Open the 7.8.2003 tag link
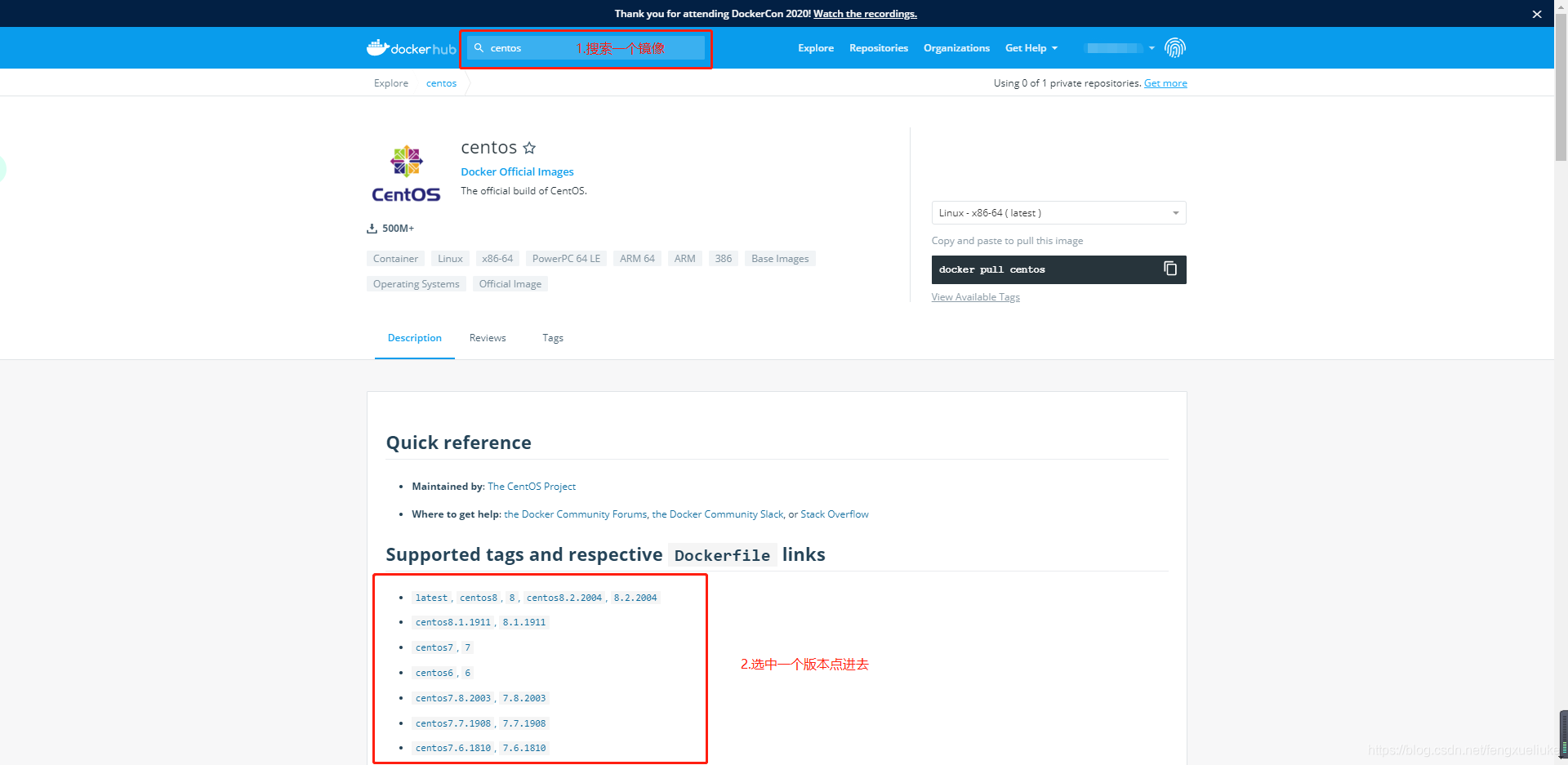Image resolution: width=1568 pixels, height=765 pixels. pos(524,698)
